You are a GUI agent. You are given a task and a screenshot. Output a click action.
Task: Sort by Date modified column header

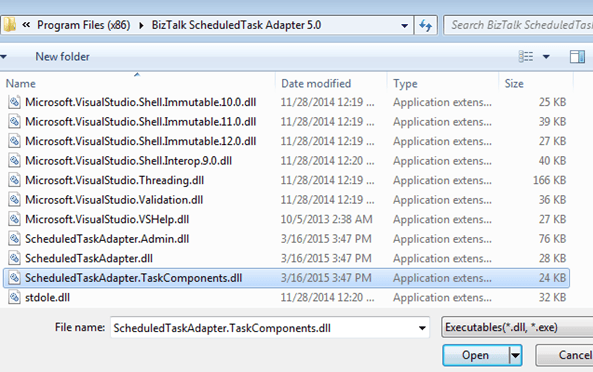pos(316,84)
